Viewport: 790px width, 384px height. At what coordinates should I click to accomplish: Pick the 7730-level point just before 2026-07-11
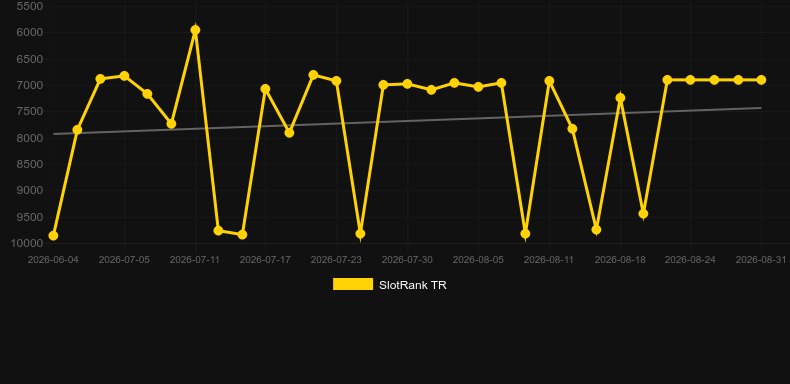click(171, 124)
